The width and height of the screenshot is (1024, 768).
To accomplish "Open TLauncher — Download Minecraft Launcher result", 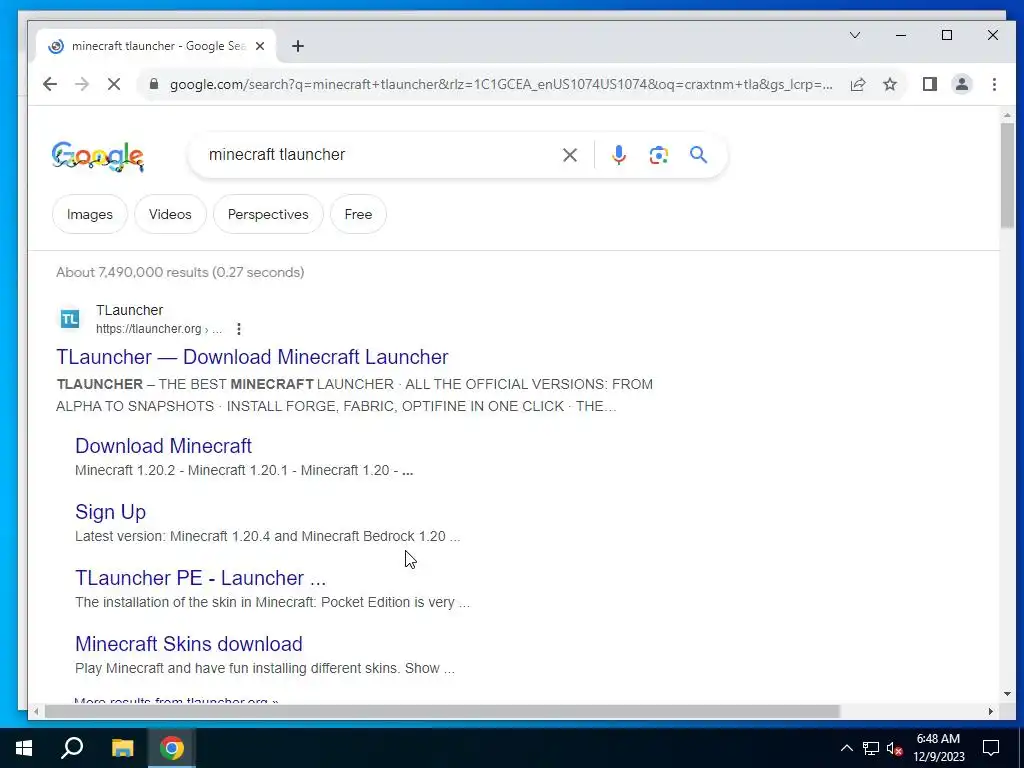I will coord(252,357).
